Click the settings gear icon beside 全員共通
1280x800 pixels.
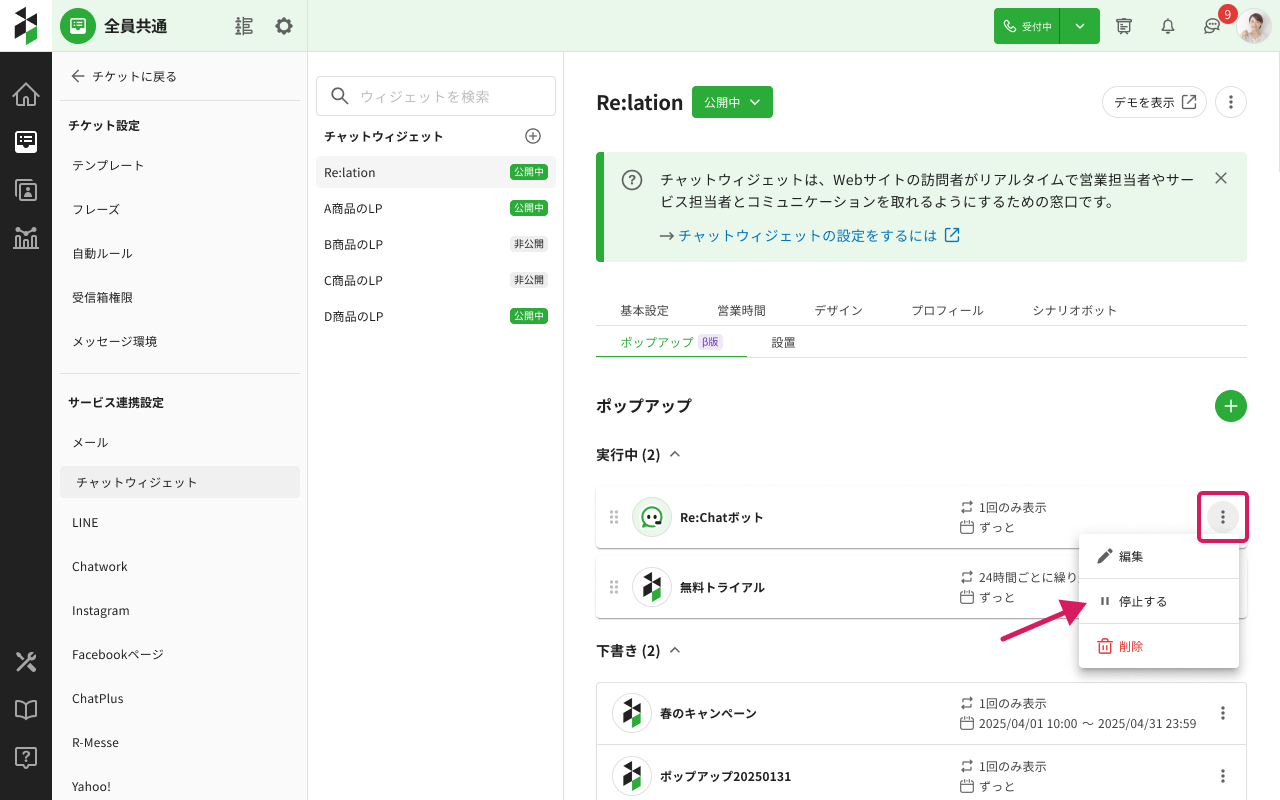(284, 26)
